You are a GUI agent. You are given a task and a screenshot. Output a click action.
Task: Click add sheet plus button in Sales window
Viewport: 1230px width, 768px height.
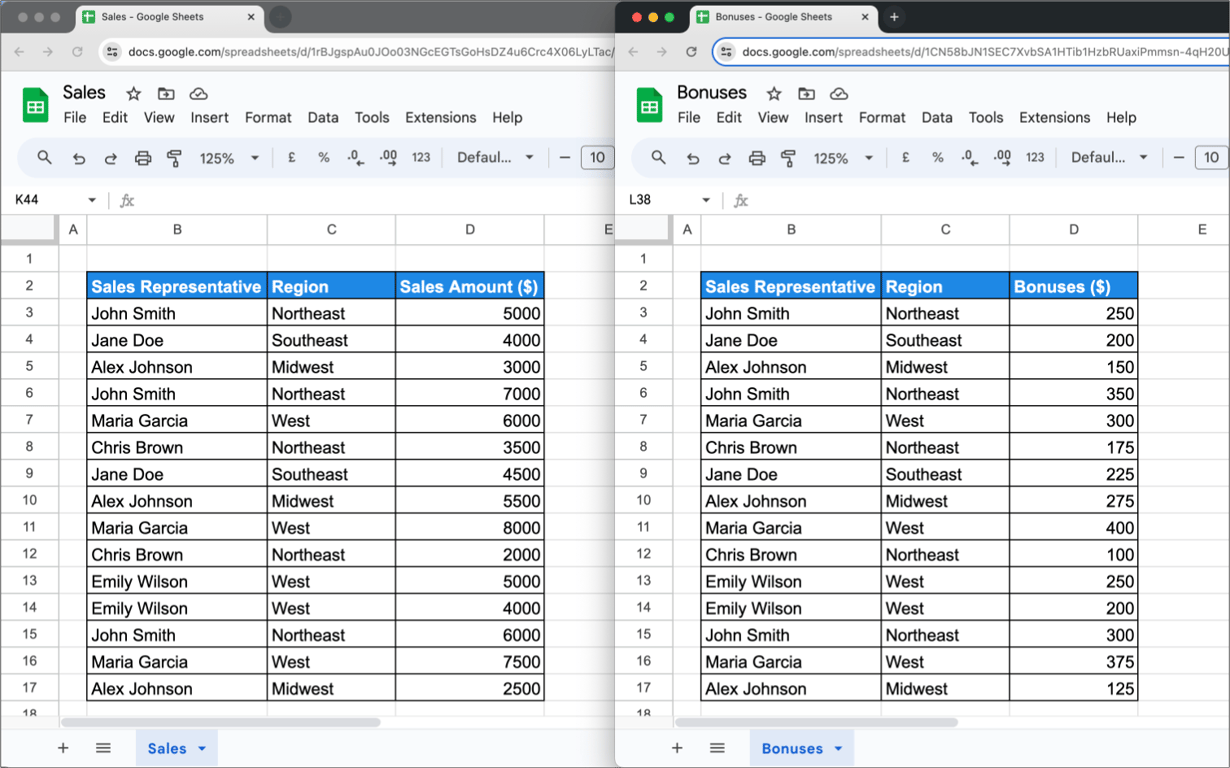pos(63,748)
